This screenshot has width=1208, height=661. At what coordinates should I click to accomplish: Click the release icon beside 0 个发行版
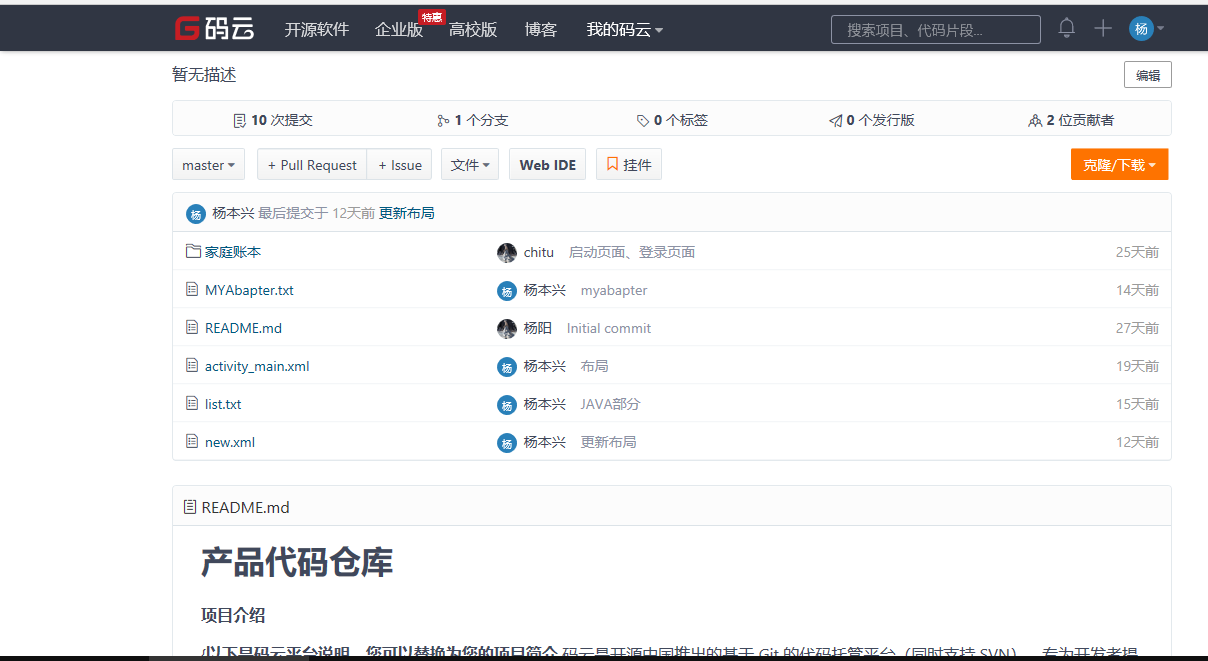(835, 120)
